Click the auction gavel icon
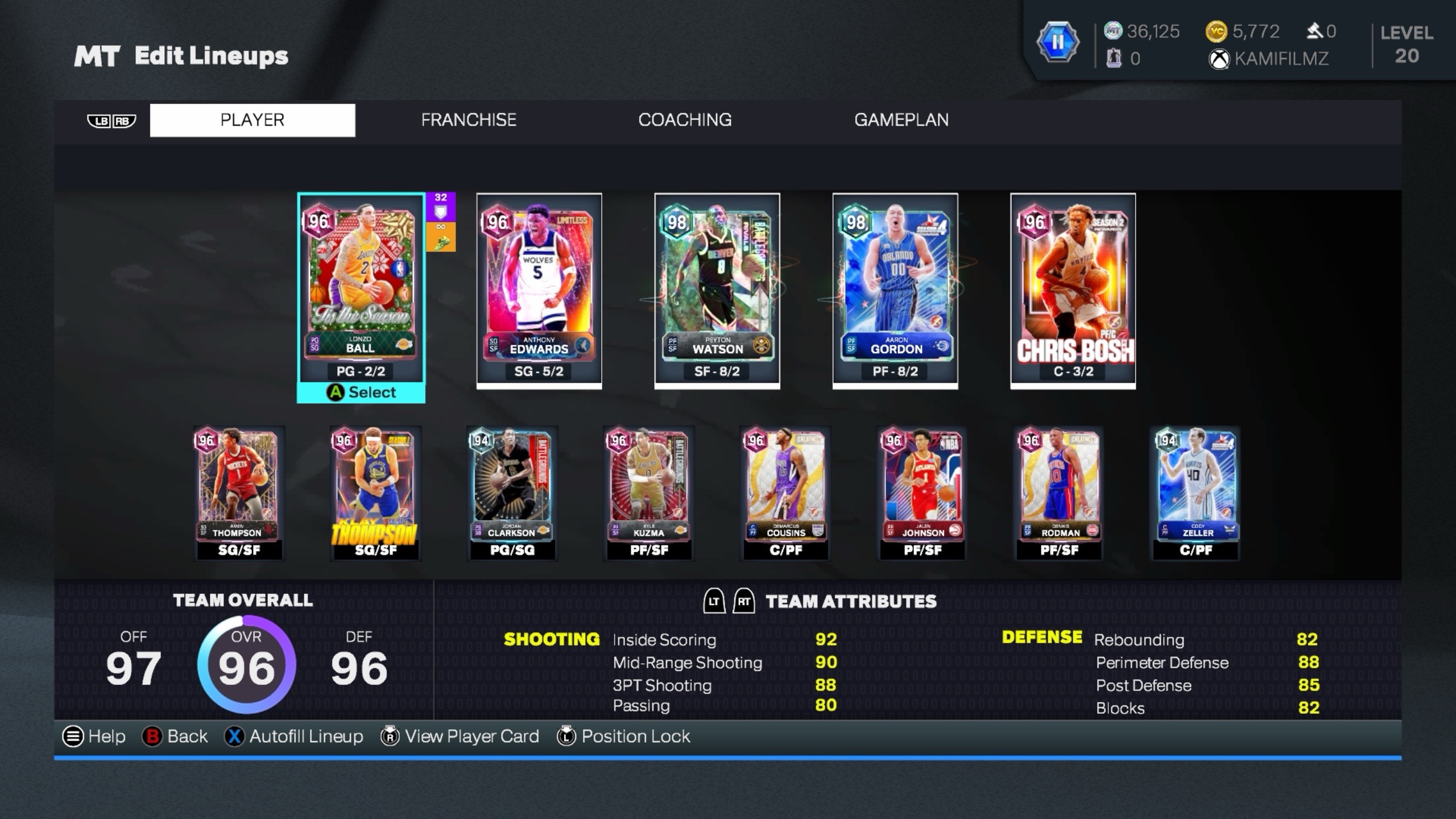The width and height of the screenshot is (1456, 819). point(1314,31)
